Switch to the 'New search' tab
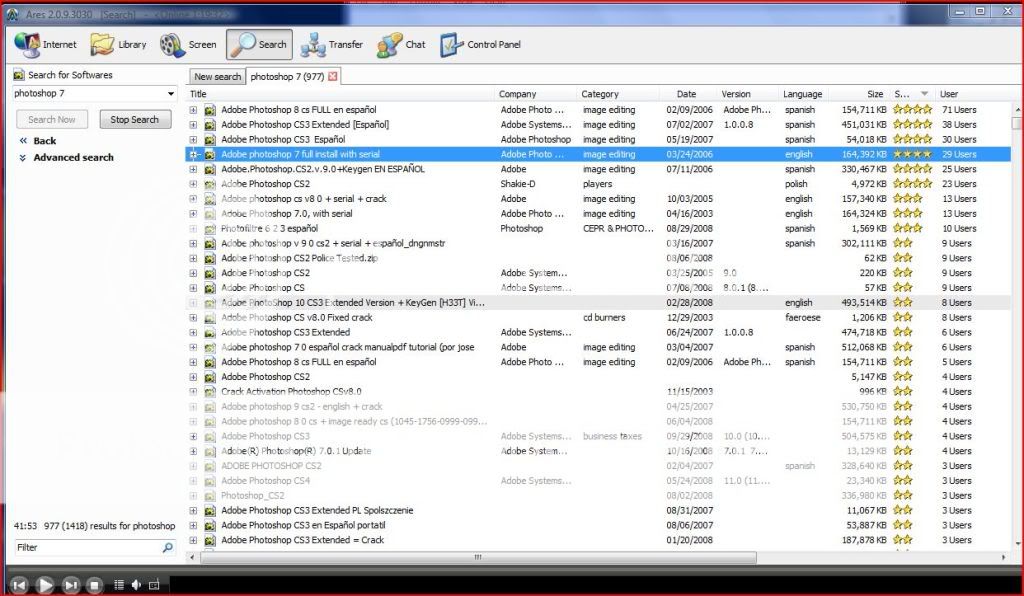The image size is (1024, 596). coord(217,76)
